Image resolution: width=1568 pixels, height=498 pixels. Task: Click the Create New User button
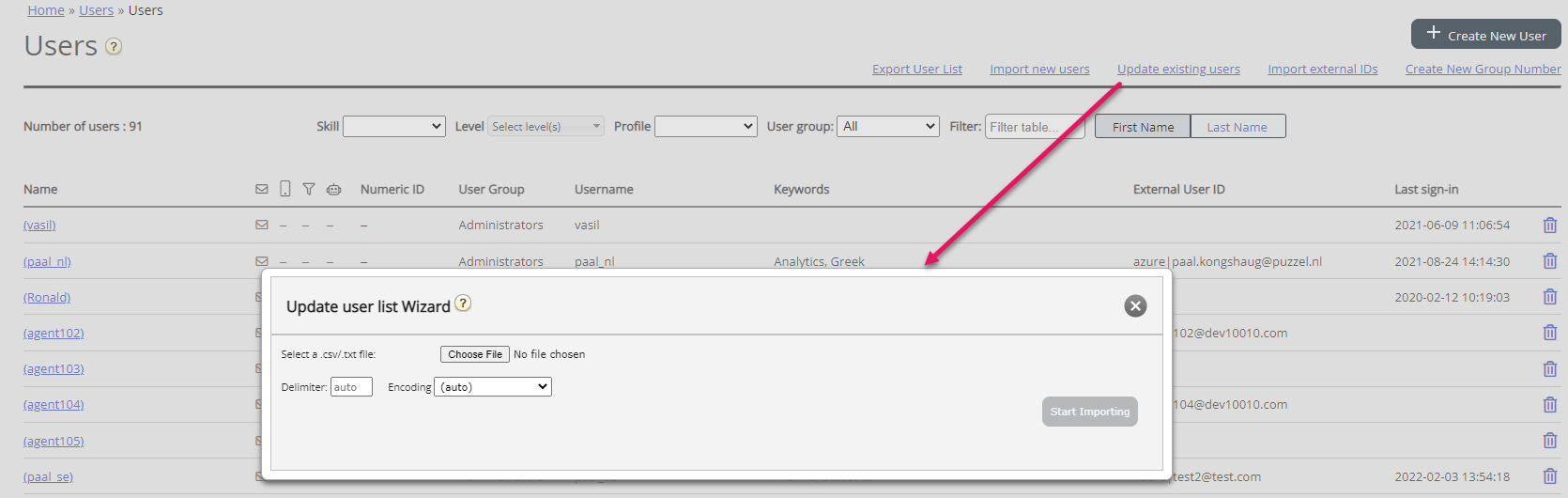point(1485,35)
